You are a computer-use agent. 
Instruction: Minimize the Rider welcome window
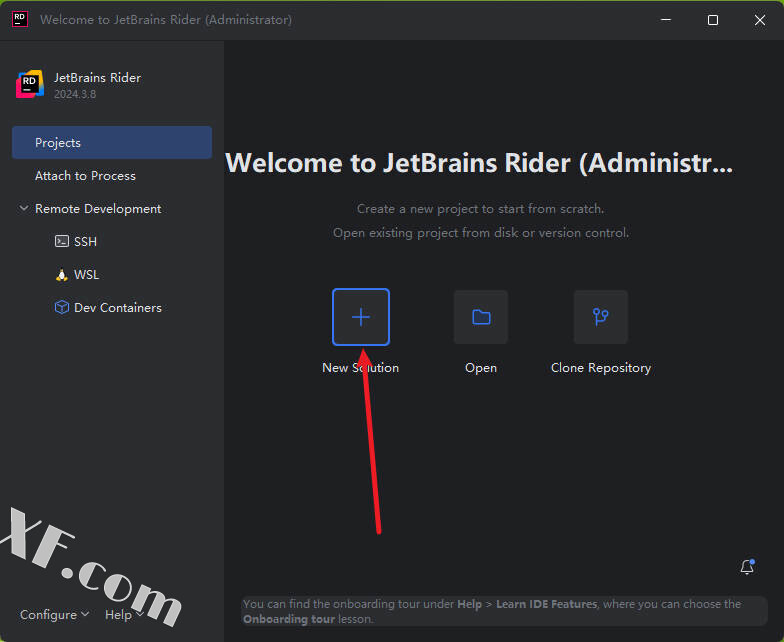coord(666,20)
